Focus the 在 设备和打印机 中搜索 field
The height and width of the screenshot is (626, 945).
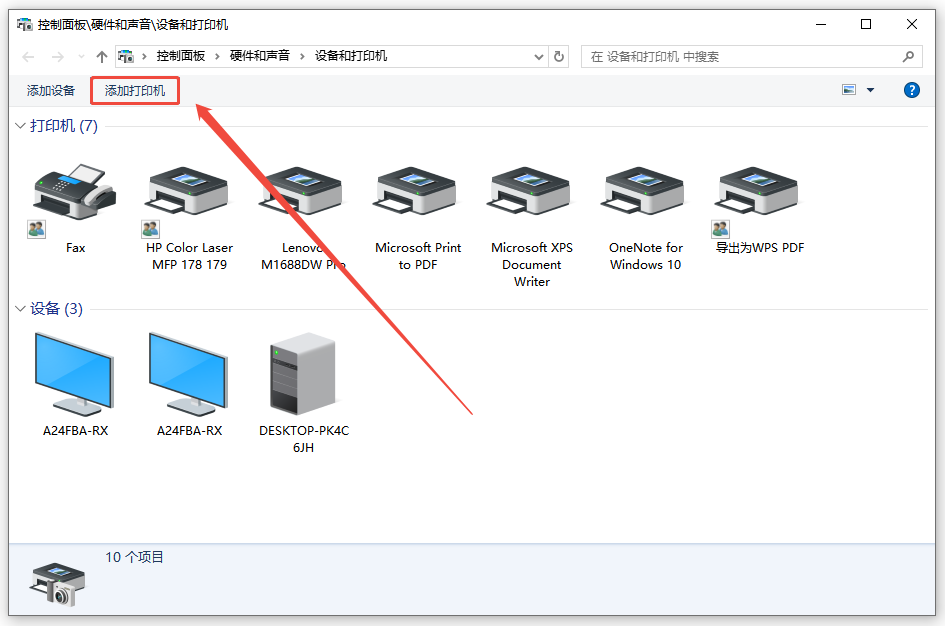pyautogui.click(x=752, y=57)
